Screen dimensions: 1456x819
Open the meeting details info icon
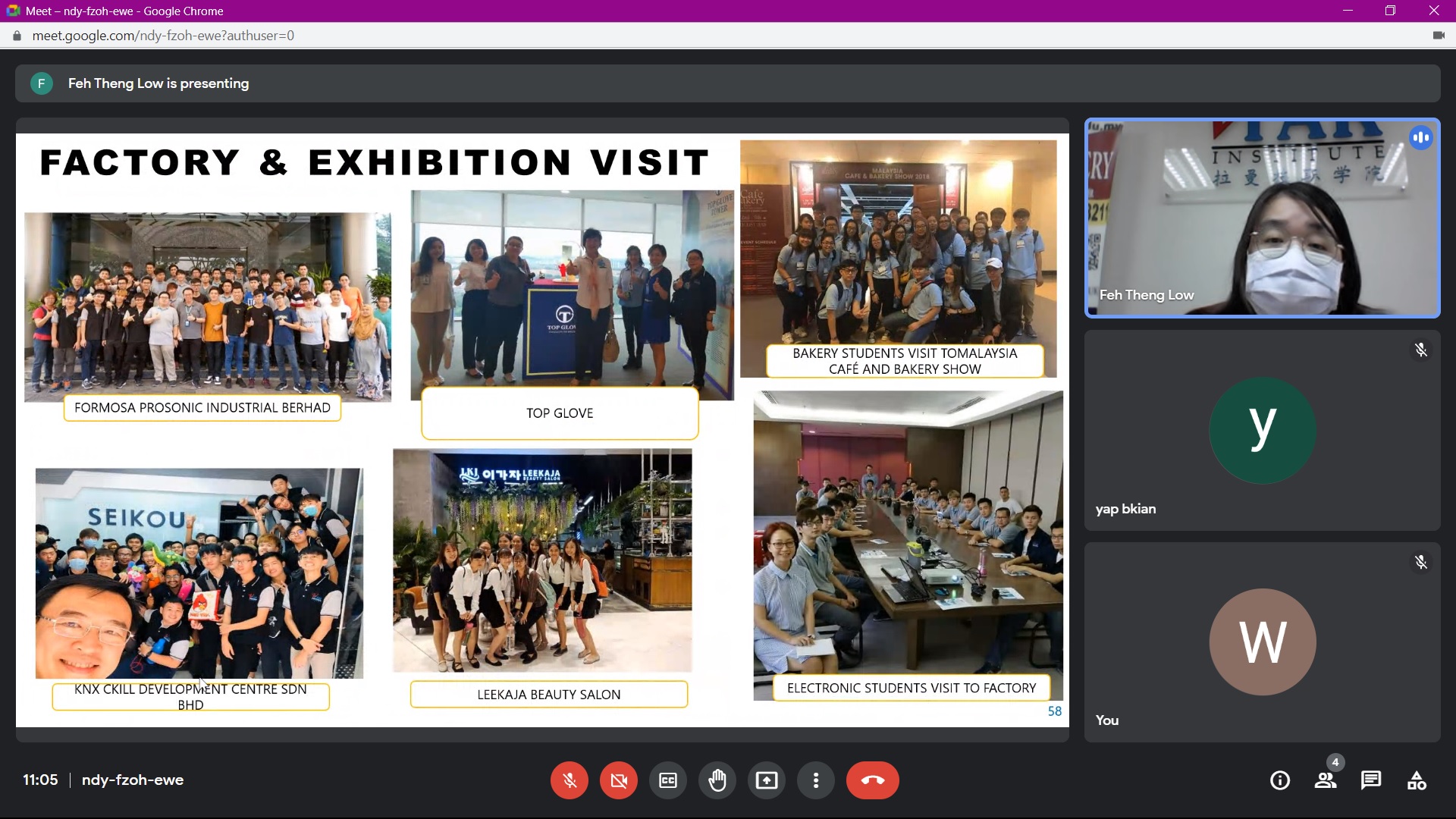click(1280, 780)
